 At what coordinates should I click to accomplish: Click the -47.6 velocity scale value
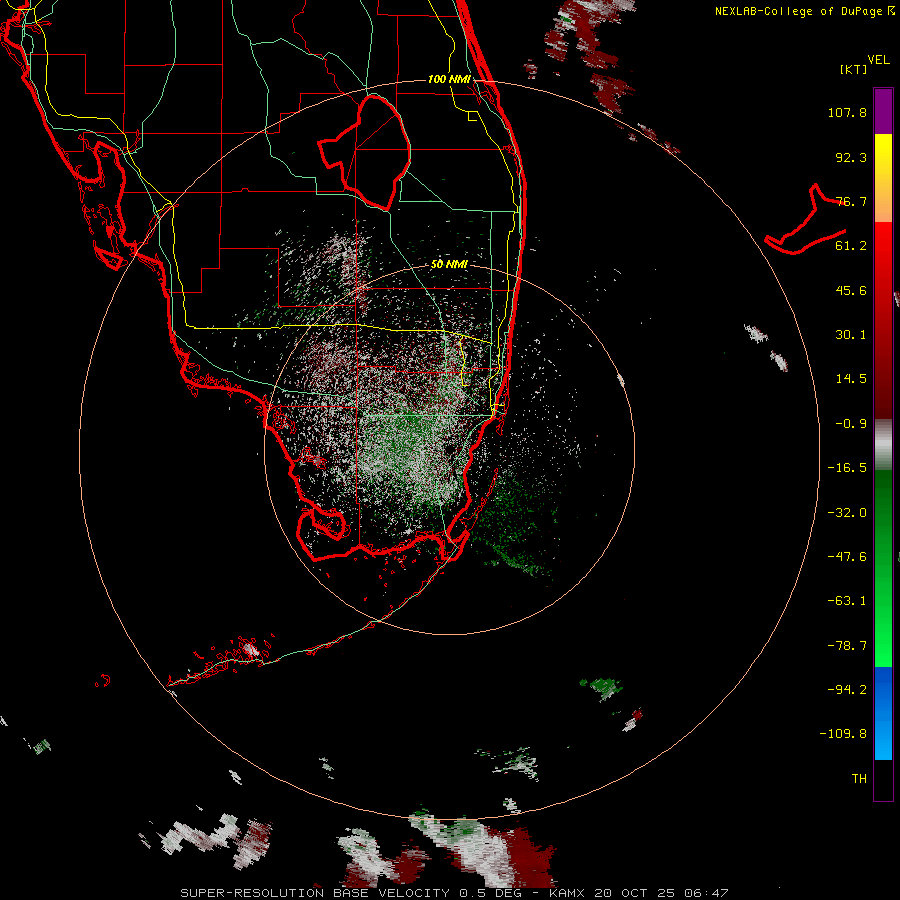coord(847,557)
